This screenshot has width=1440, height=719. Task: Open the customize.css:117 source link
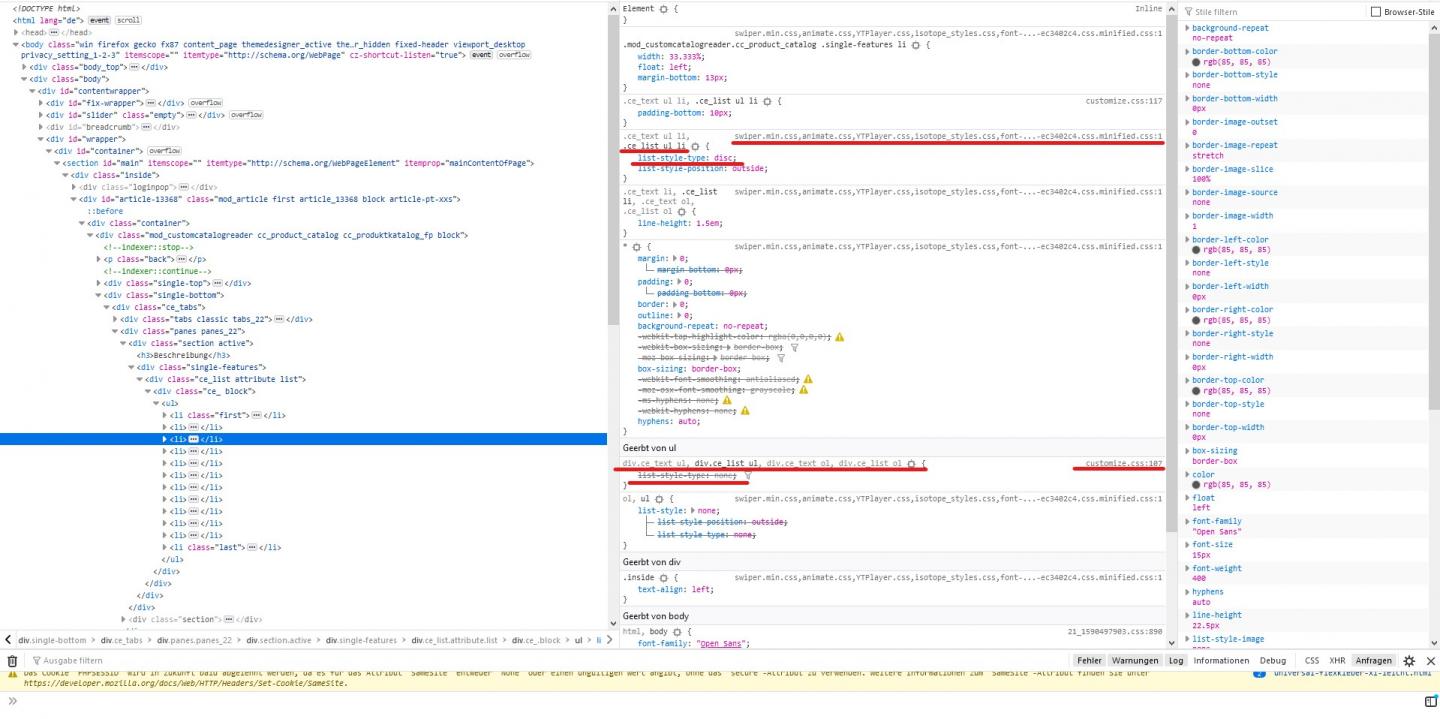[x=1123, y=101]
